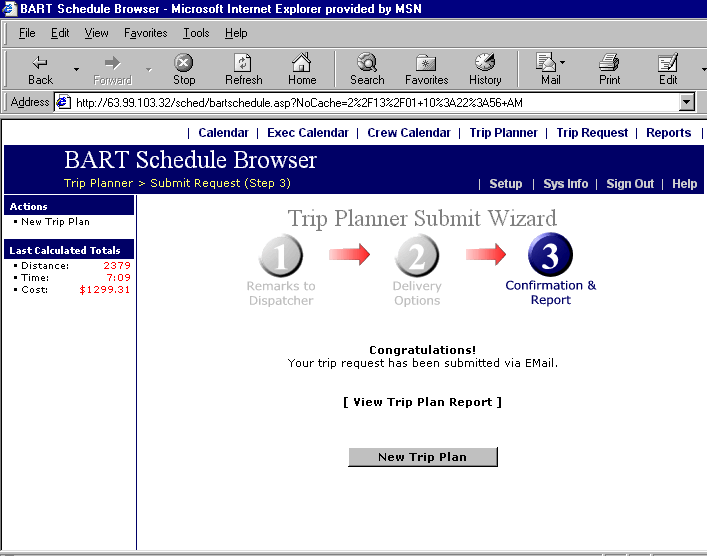Click the Internet Explorer title bar icon
Viewport: 707px width, 556px height.
9,9
